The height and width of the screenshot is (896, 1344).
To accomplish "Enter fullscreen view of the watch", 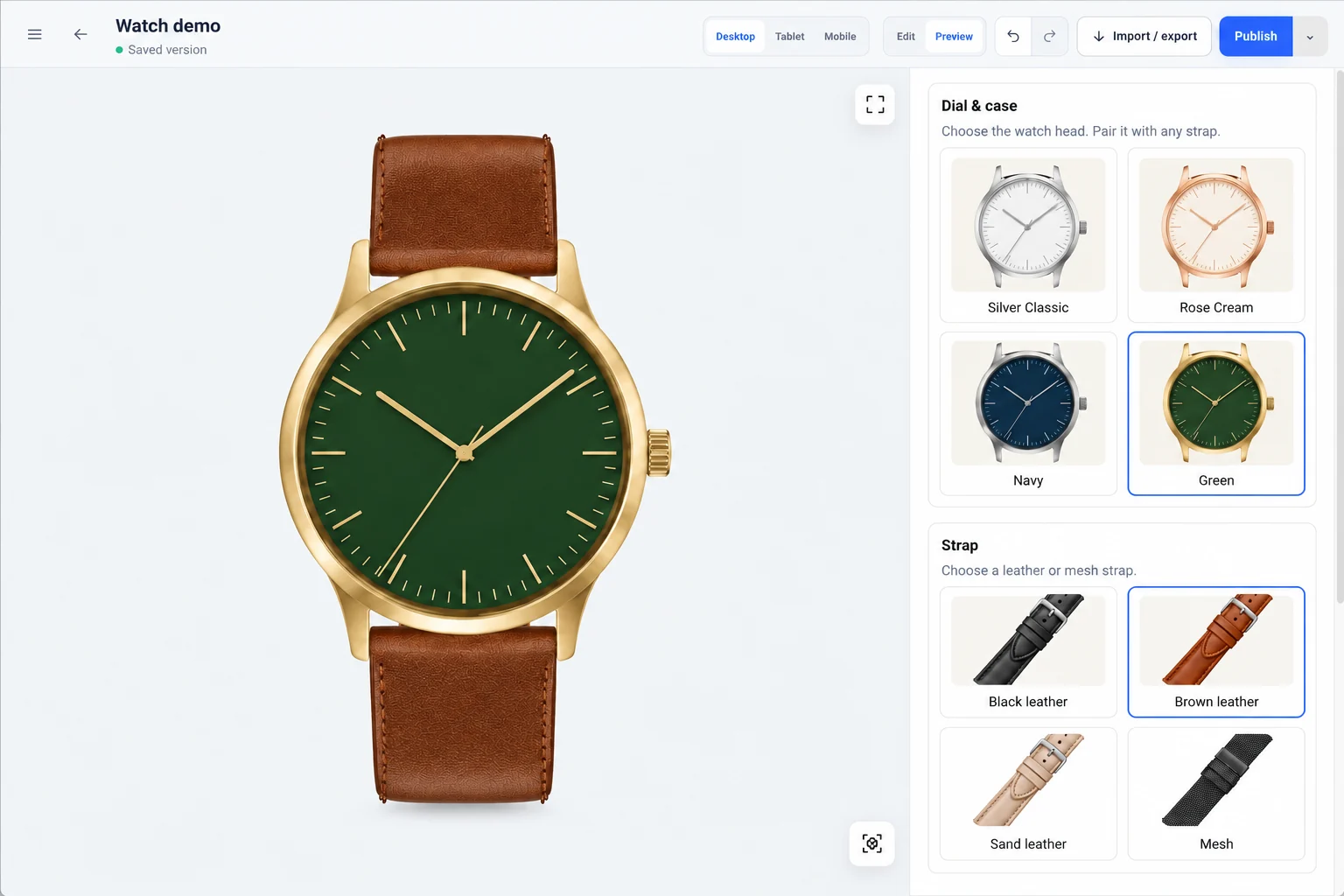I will (x=875, y=104).
